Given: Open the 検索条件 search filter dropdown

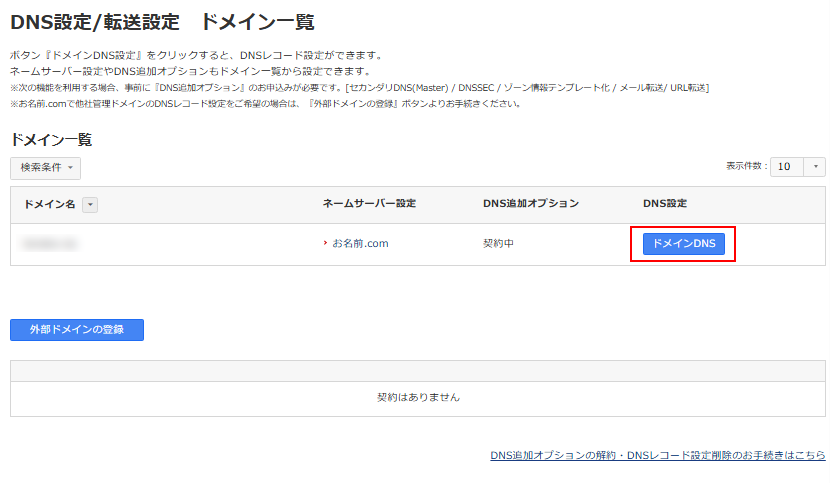Looking at the screenshot, I should (x=45, y=168).
